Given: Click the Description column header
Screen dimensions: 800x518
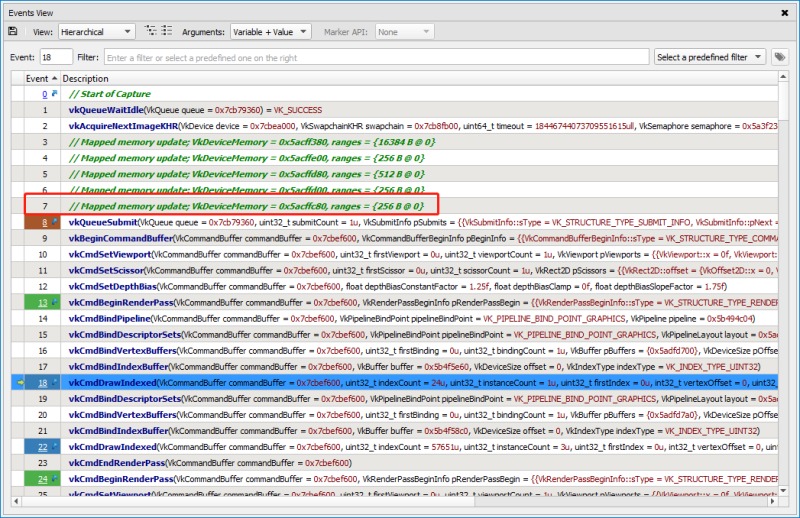Looking at the screenshot, I should (418, 79).
